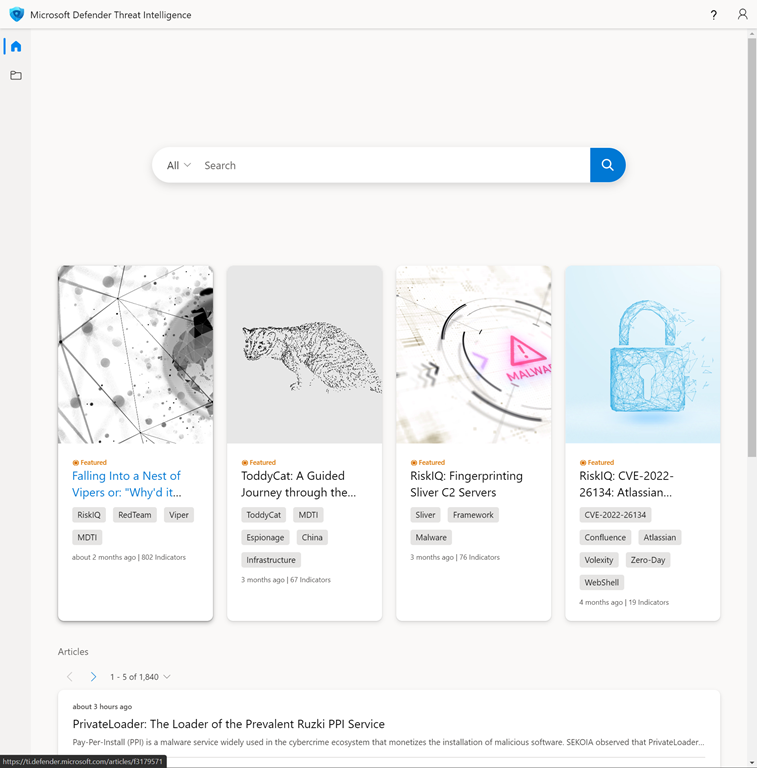The width and height of the screenshot is (757, 768).
Task: Click the Zero-Day tag
Action: coord(648,560)
